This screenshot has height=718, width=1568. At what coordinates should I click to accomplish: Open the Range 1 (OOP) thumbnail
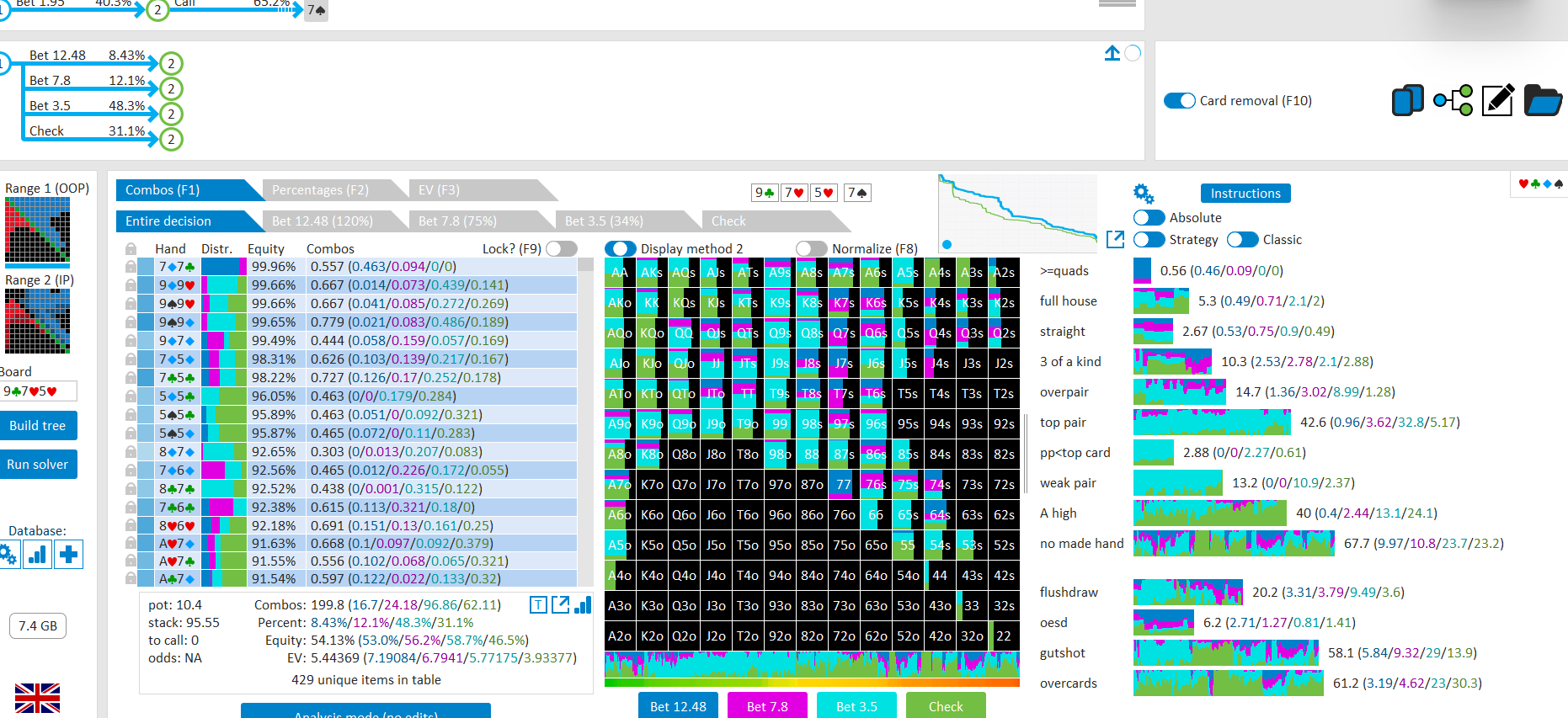point(37,230)
